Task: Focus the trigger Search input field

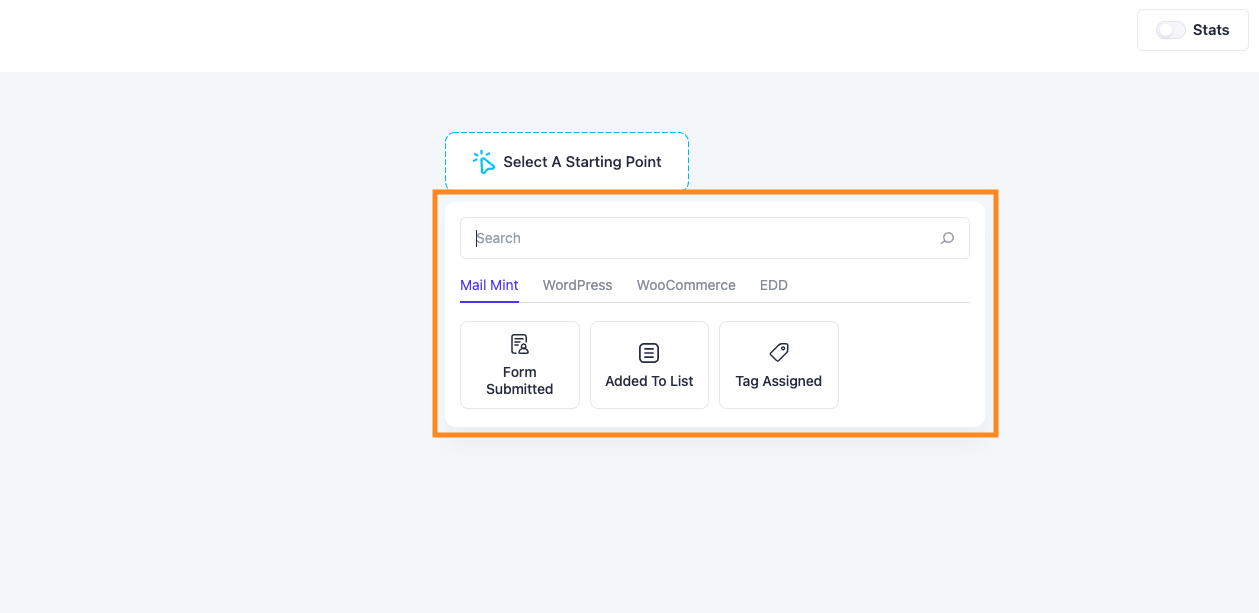Action: (714, 238)
